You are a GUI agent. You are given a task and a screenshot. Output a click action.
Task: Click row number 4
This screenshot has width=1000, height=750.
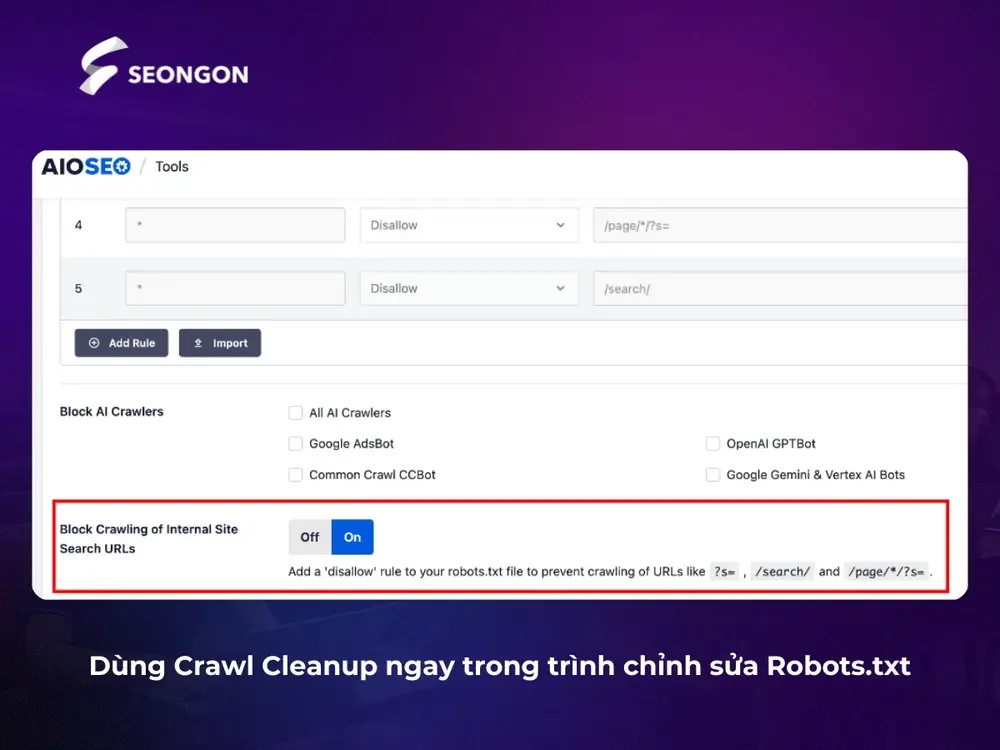pyautogui.click(x=78, y=225)
